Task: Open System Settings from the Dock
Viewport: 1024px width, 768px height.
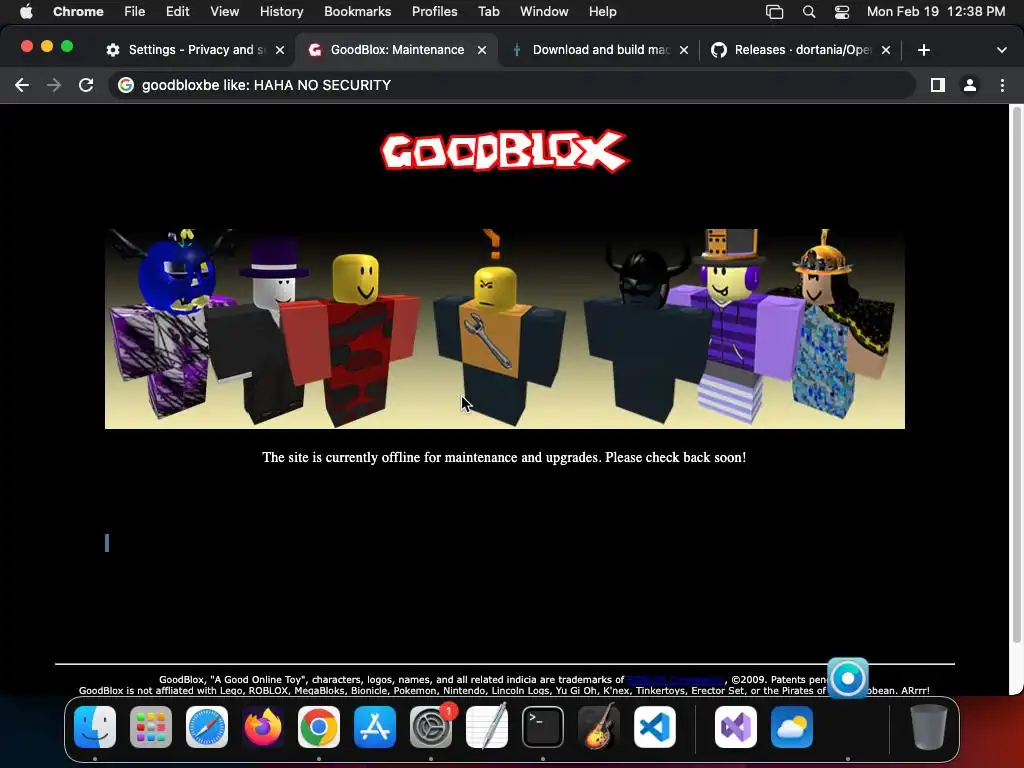Action: (x=431, y=727)
